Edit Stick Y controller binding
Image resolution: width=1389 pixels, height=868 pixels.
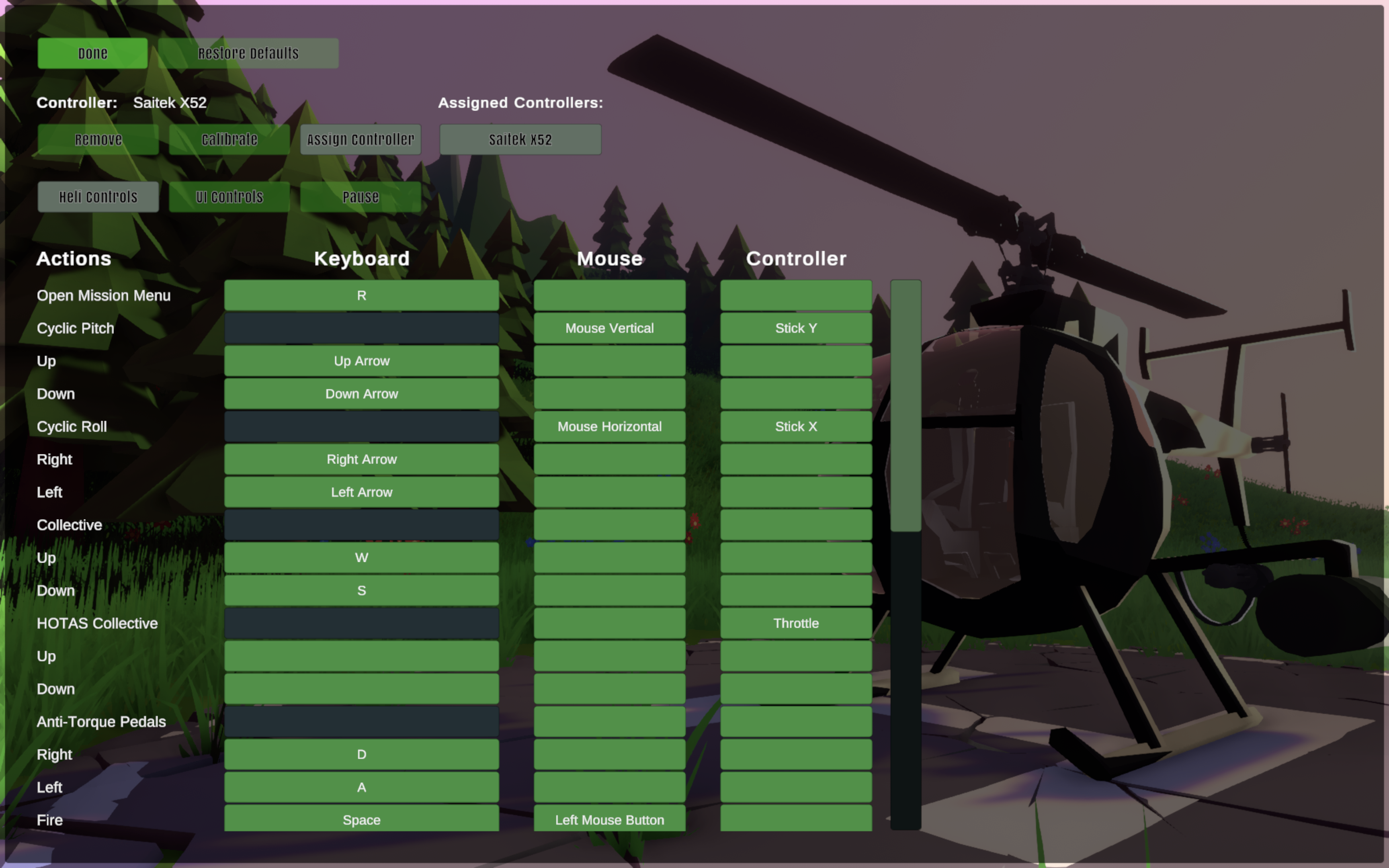coord(795,328)
